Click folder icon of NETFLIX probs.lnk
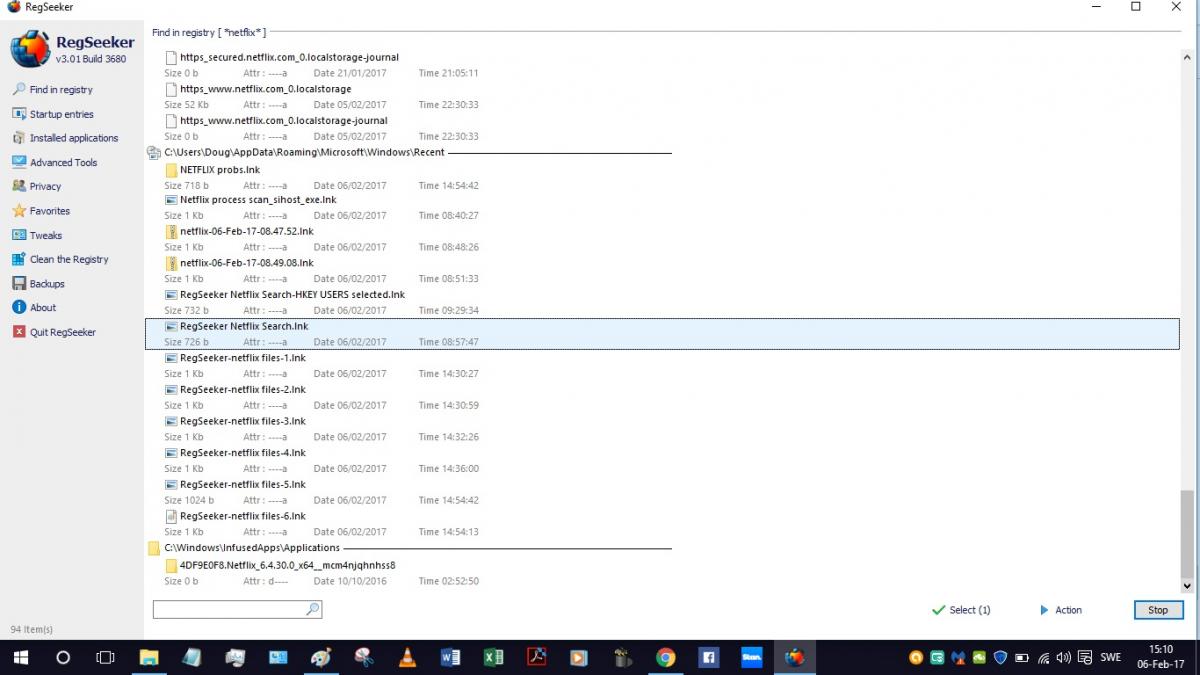The height and width of the screenshot is (675, 1200). click(171, 170)
